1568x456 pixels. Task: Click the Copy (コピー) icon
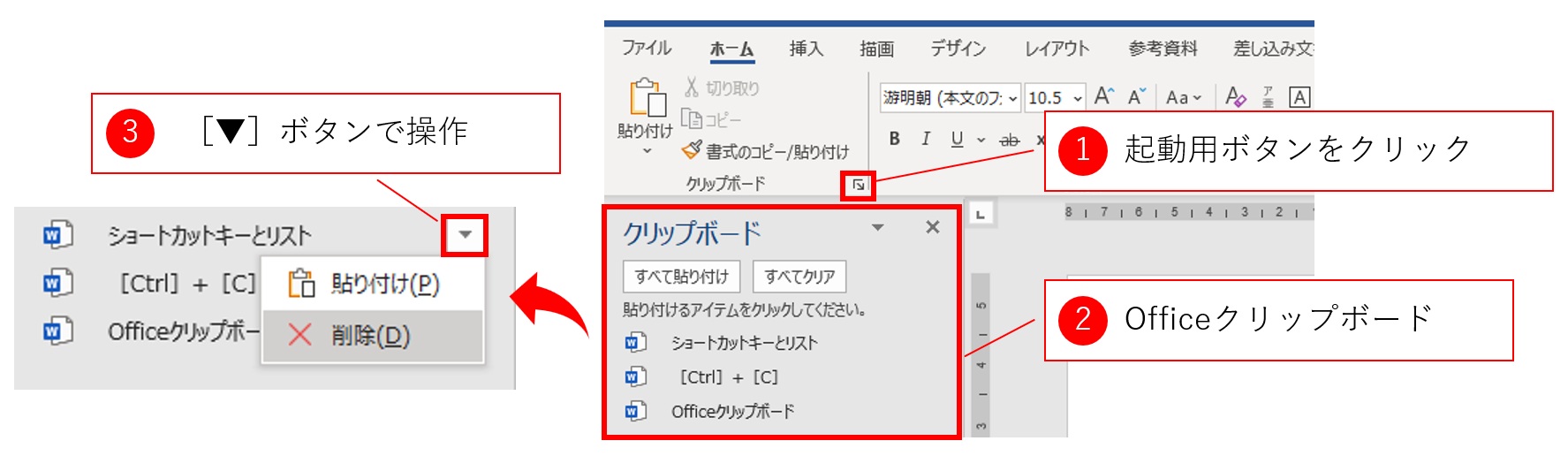click(692, 119)
